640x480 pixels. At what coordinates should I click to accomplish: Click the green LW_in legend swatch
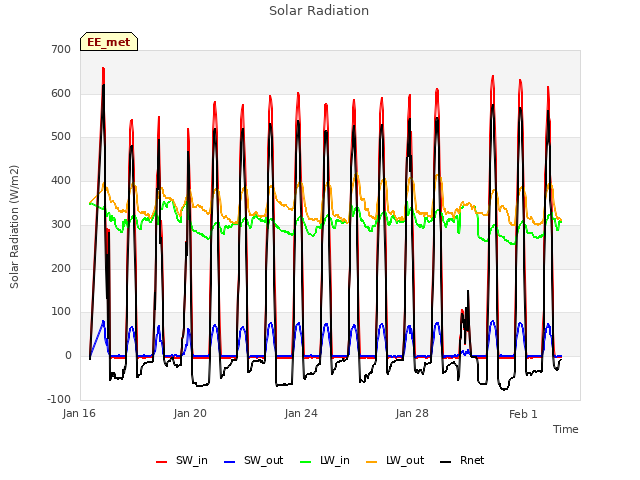(x=306, y=462)
